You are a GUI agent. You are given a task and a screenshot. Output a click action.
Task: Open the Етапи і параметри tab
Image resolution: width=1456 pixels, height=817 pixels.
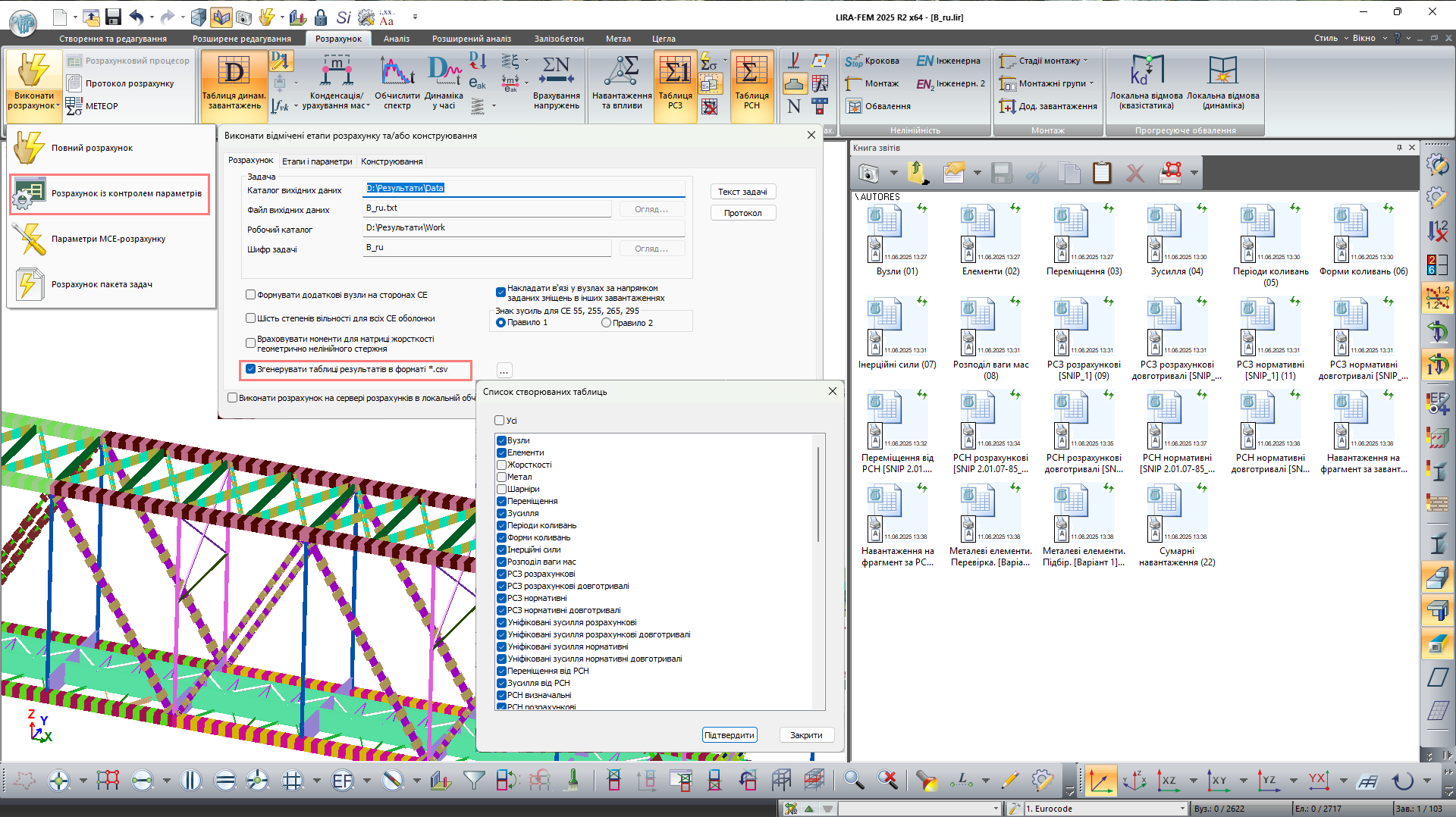(317, 161)
